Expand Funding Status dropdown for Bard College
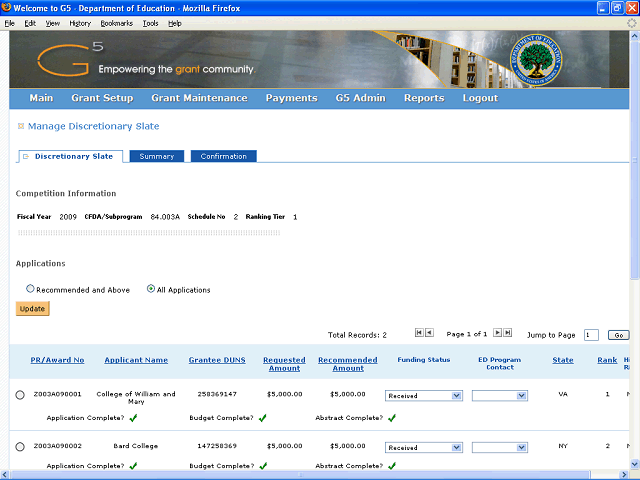 (423, 447)
